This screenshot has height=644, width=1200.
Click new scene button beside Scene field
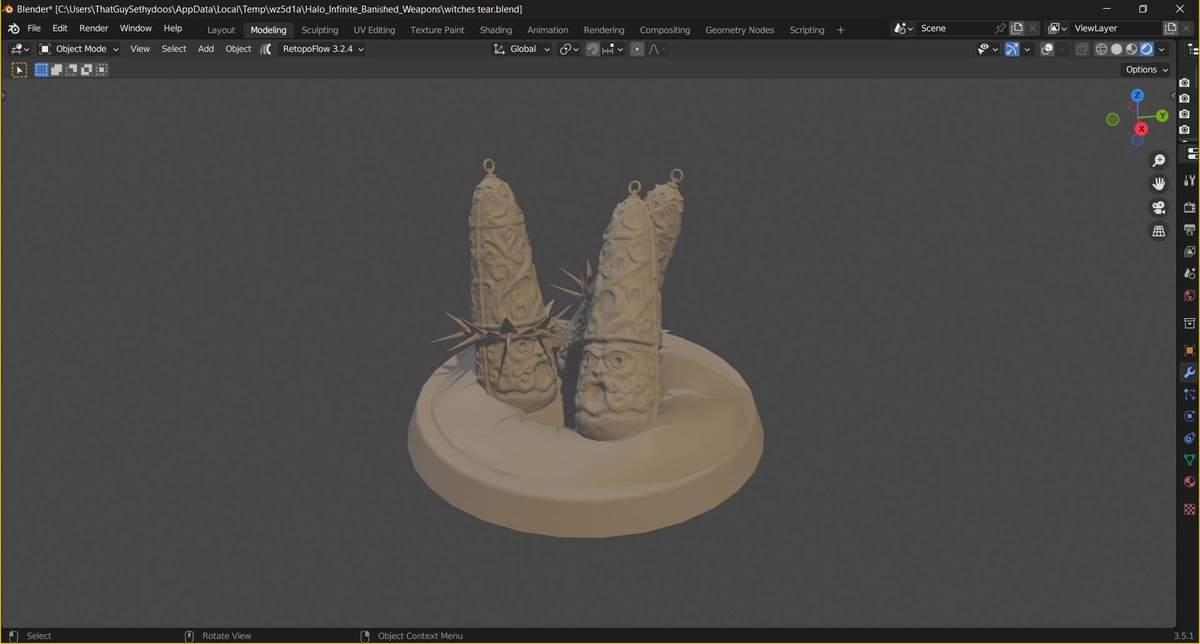[1017, 29]
